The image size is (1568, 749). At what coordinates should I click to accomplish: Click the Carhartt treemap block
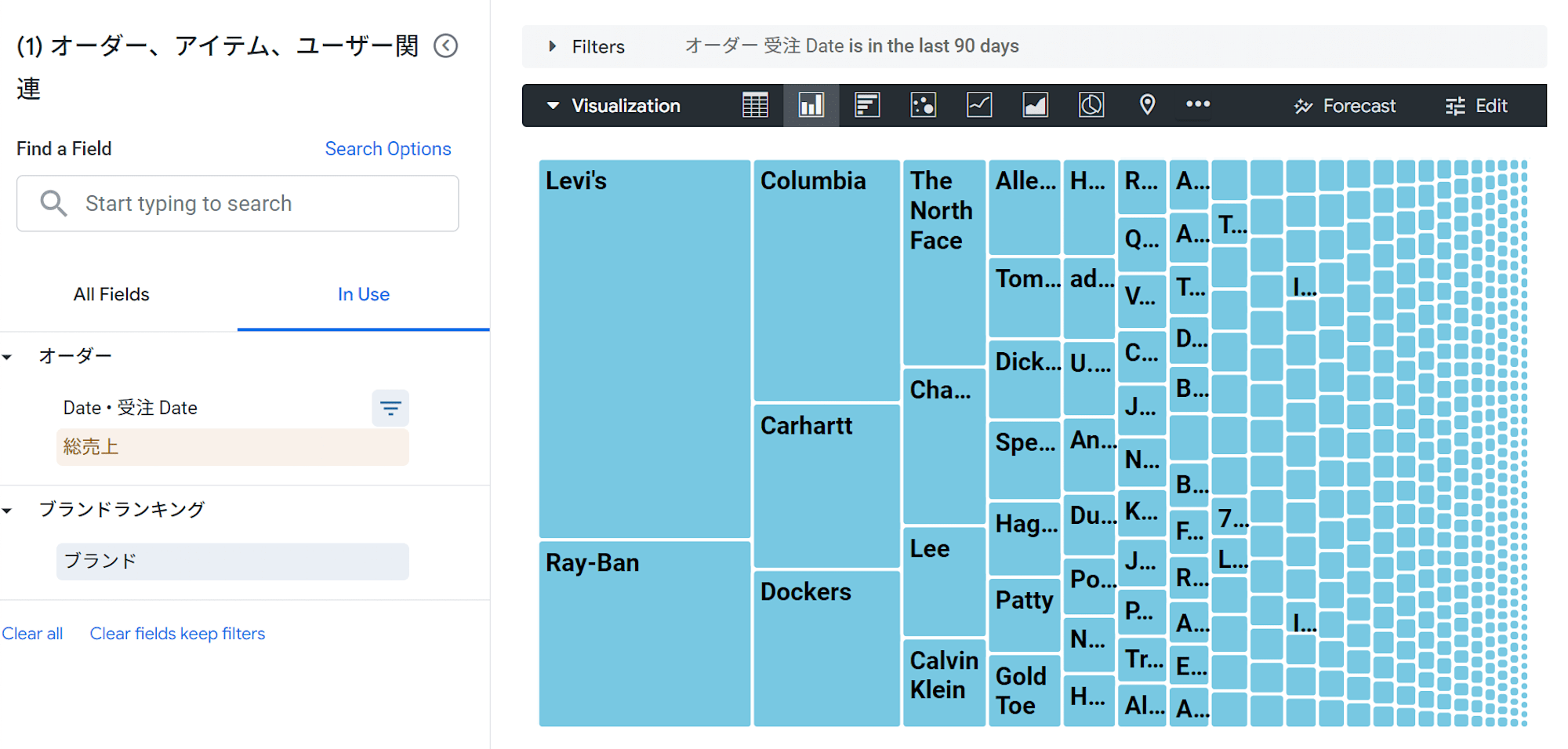point(827,486)
